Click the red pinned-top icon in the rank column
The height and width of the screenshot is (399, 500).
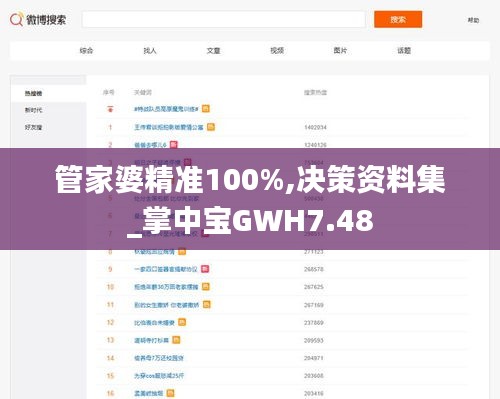tap(110, 109)
